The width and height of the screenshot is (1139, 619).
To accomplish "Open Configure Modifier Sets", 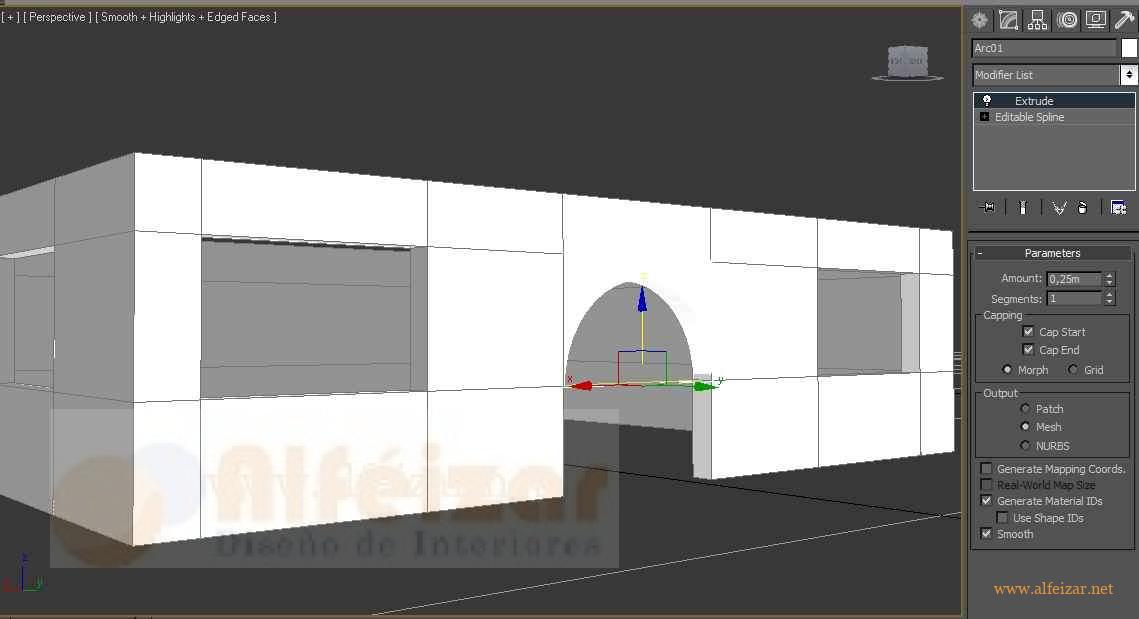I will pos(1119,206).
